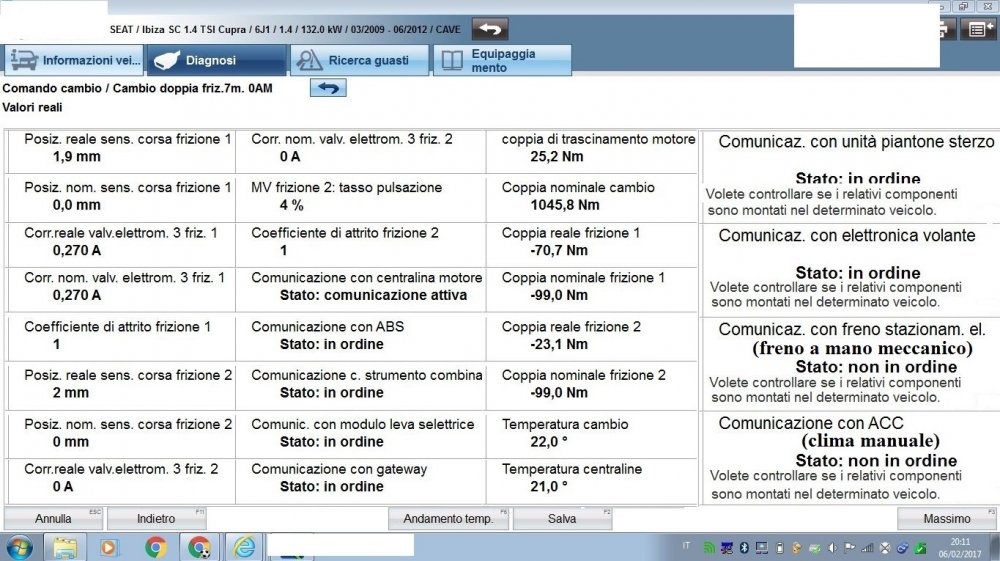Screen dimensions: 1000x561
Task: Open the Ricerca guasti tab
Action: [x=359, y=60]
